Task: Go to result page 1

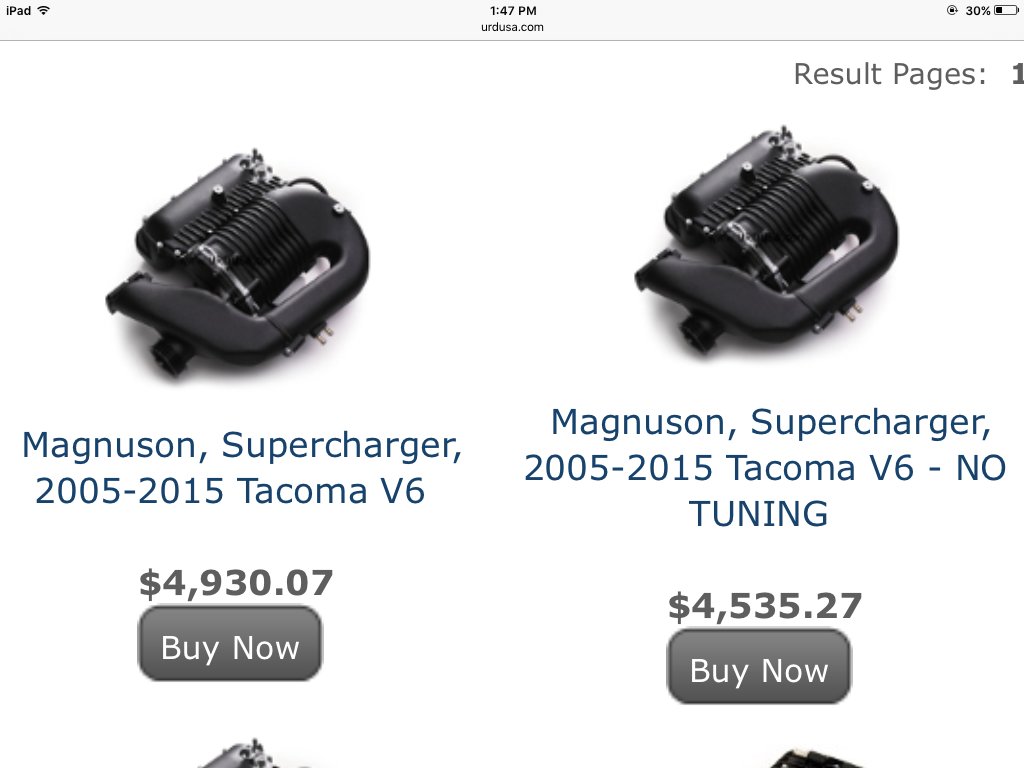Action: click(x=1017, y=74)
